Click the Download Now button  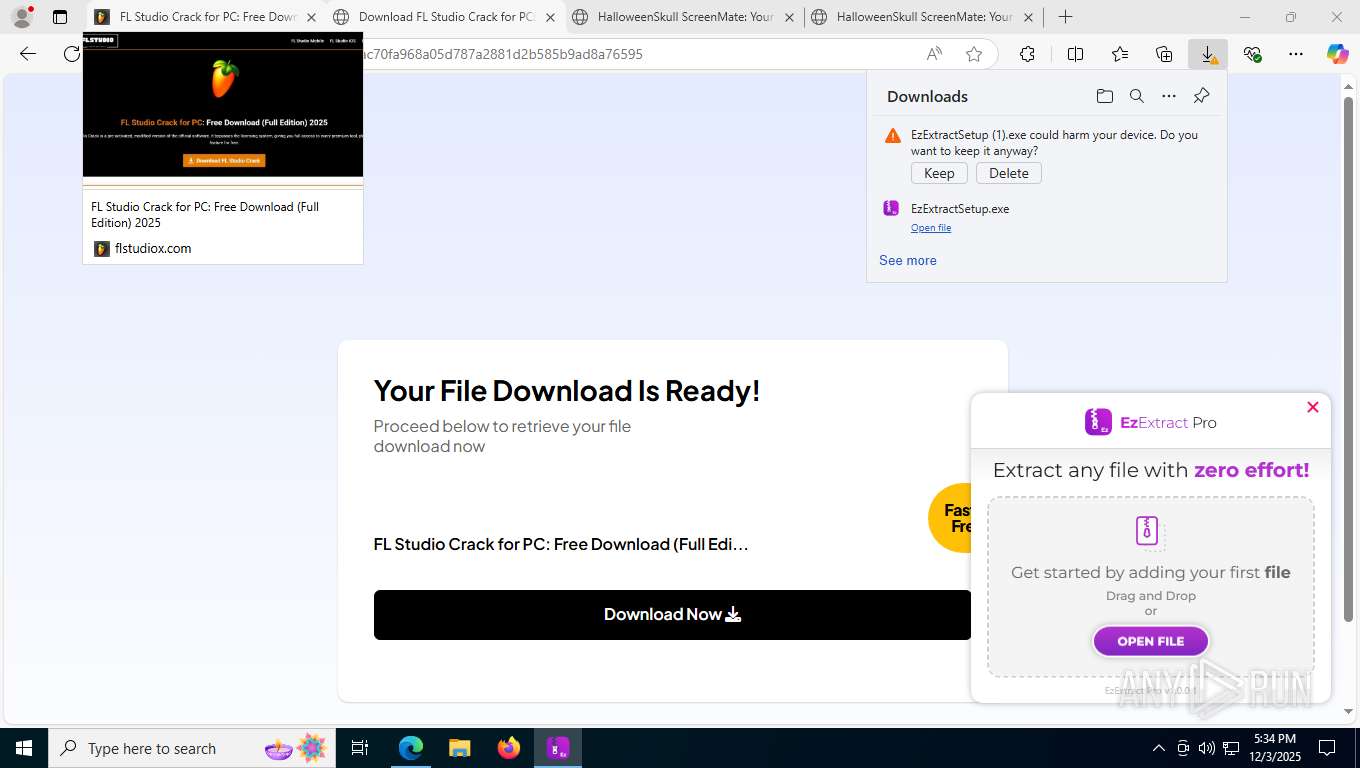tap(672, 615)
